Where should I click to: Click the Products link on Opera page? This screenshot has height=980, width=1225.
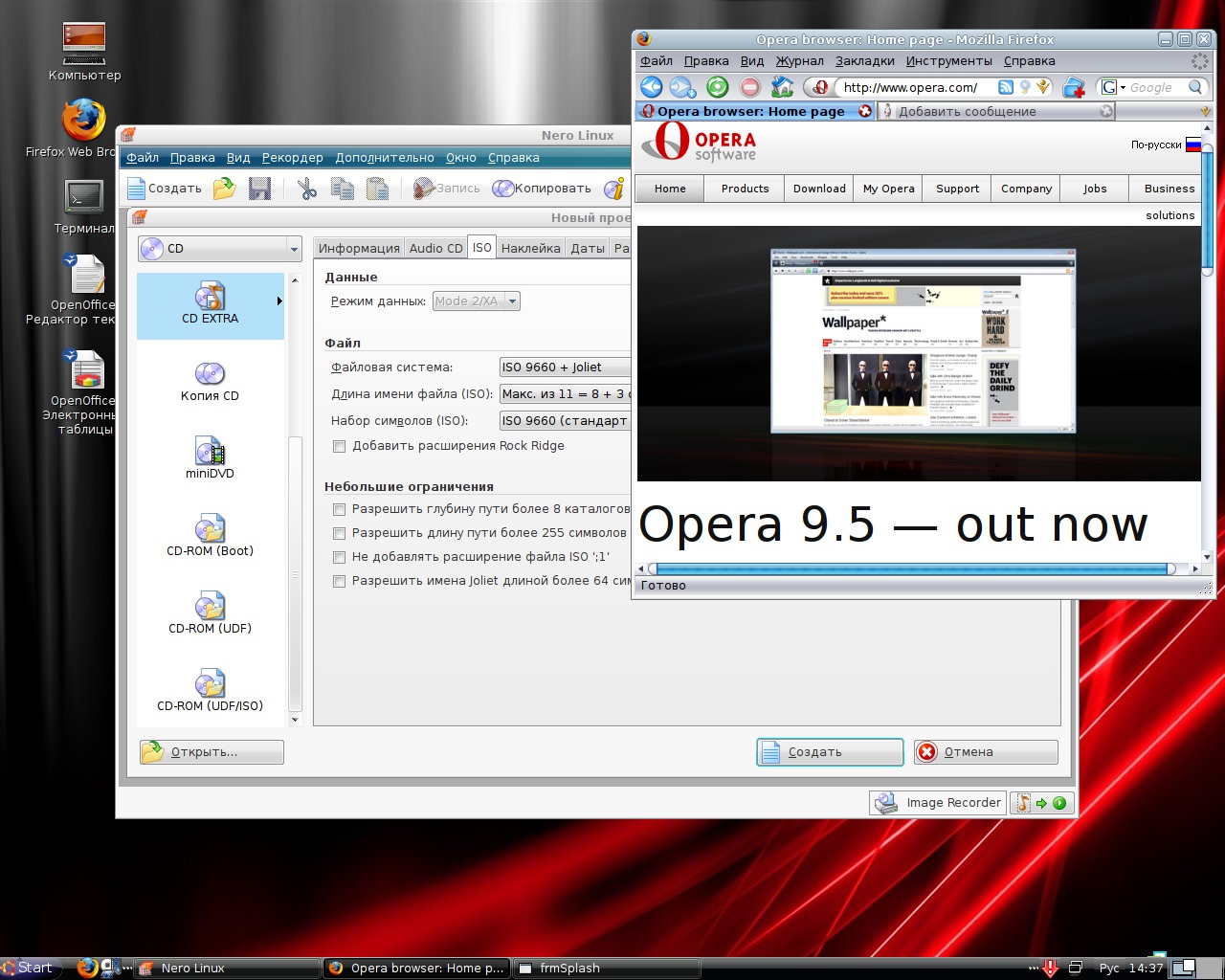[745, 189]
